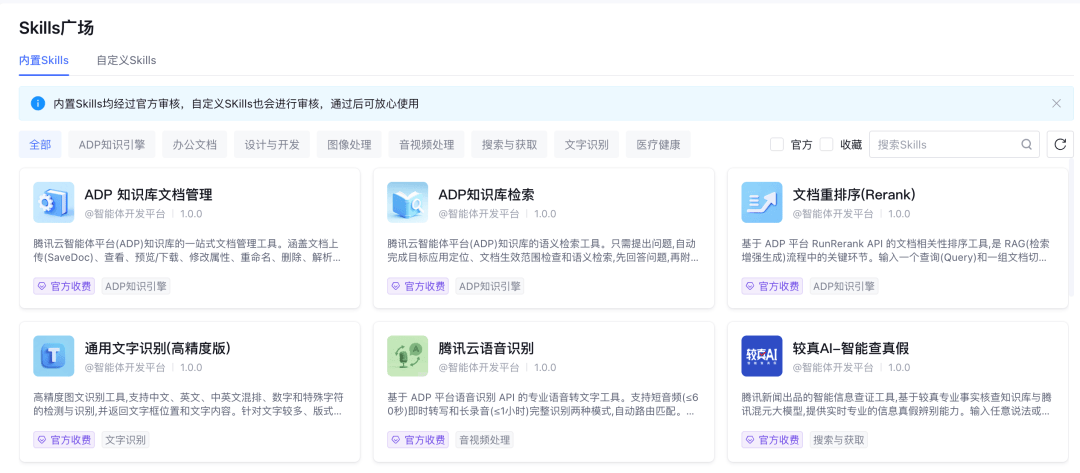Click 官方收费 tag on 较真AI card
1080x473 pixels.
tap(772, 440)
